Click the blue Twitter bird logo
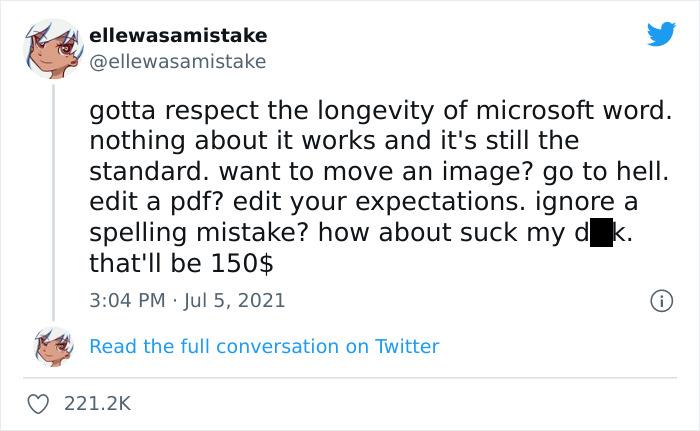Viewport: 700px width, 431px height. click(660, 35)
